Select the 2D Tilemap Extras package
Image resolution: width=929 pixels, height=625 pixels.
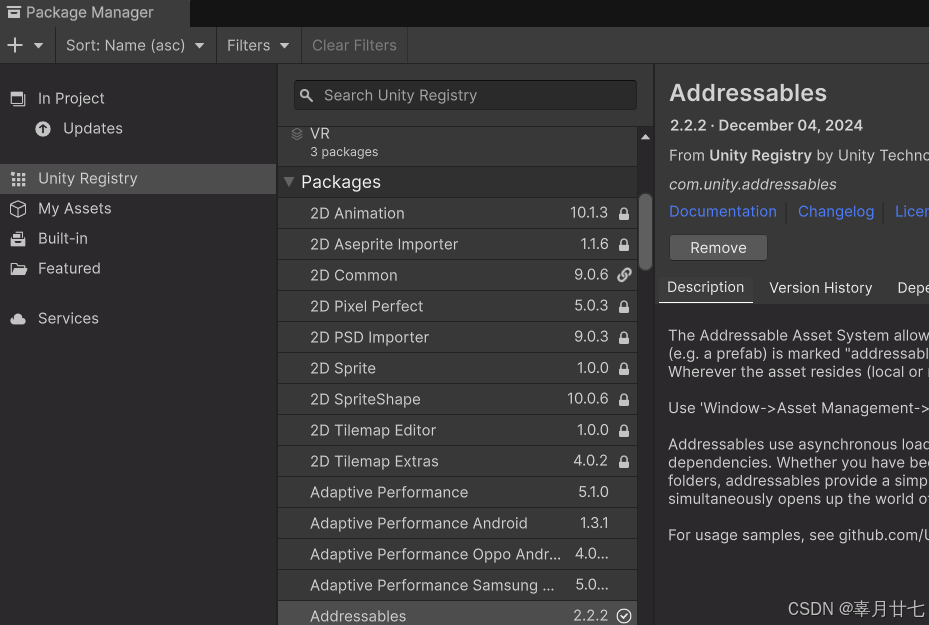(457, 461)
